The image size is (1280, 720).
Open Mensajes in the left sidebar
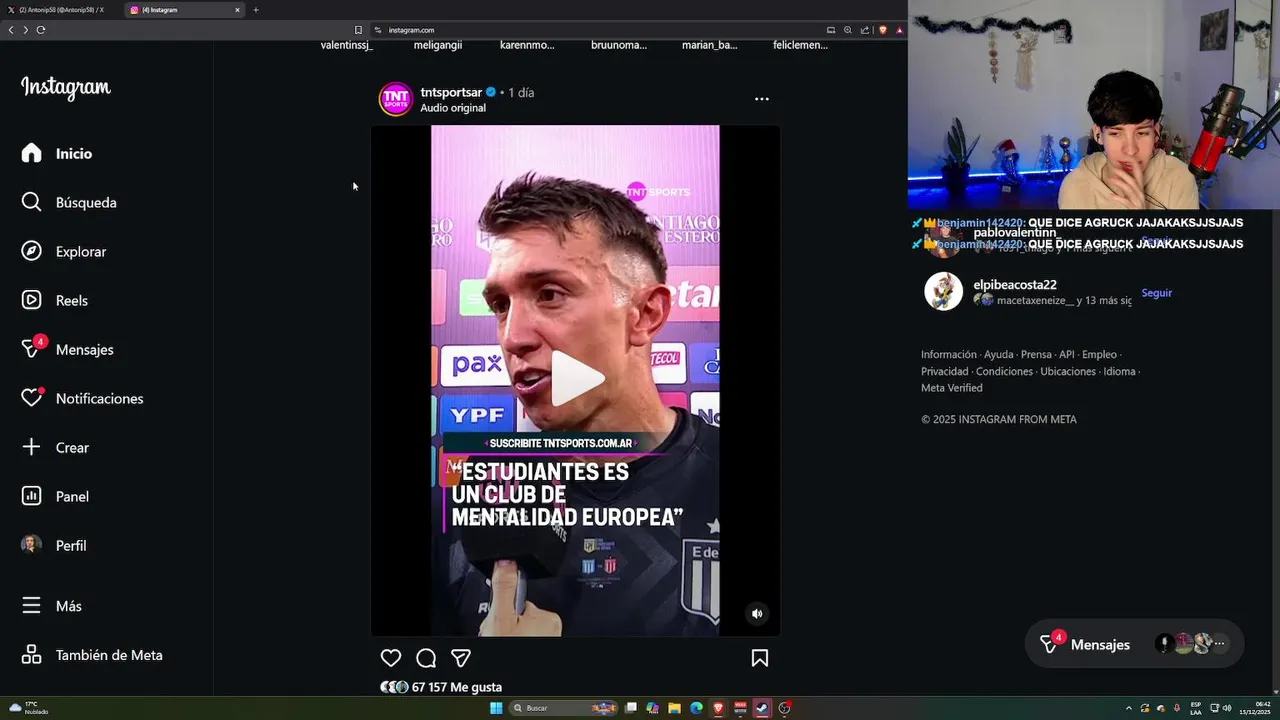pyautogui.click(x=67, y=349)
